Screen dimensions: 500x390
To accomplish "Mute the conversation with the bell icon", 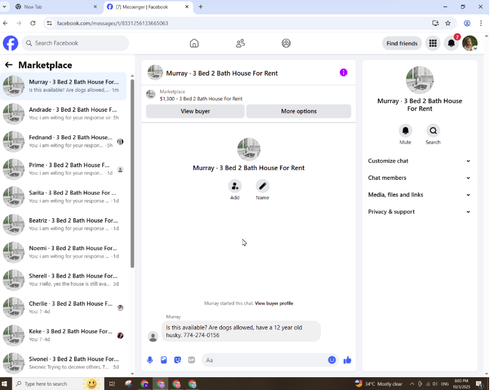I will pyautogui.click(x=405, y=131).
